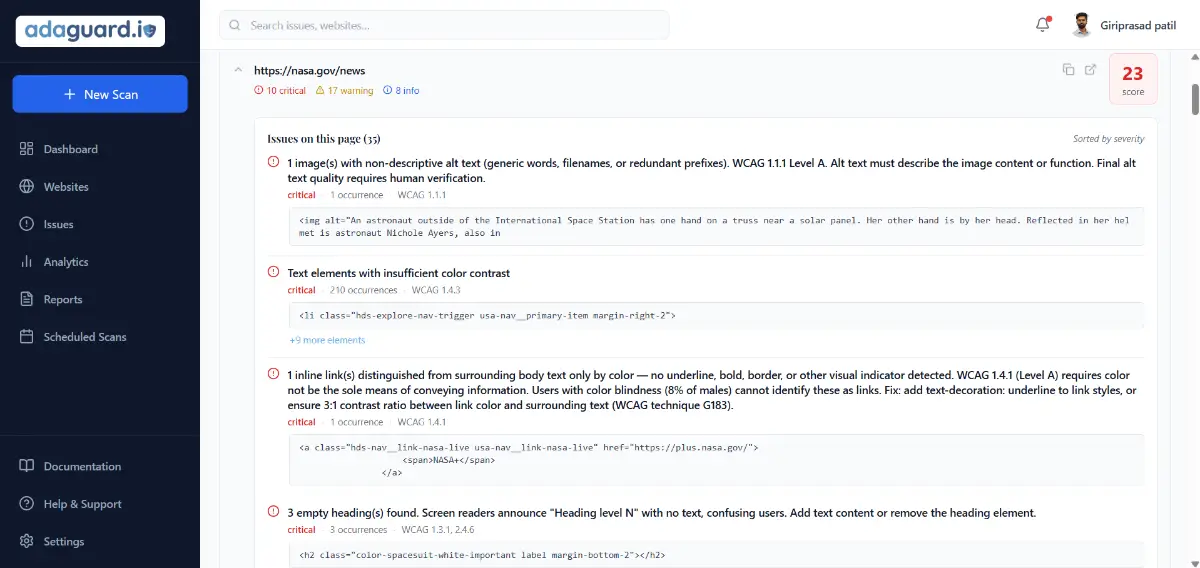Click the page vertical scrollbar thumb

[x=1193, y=99]
